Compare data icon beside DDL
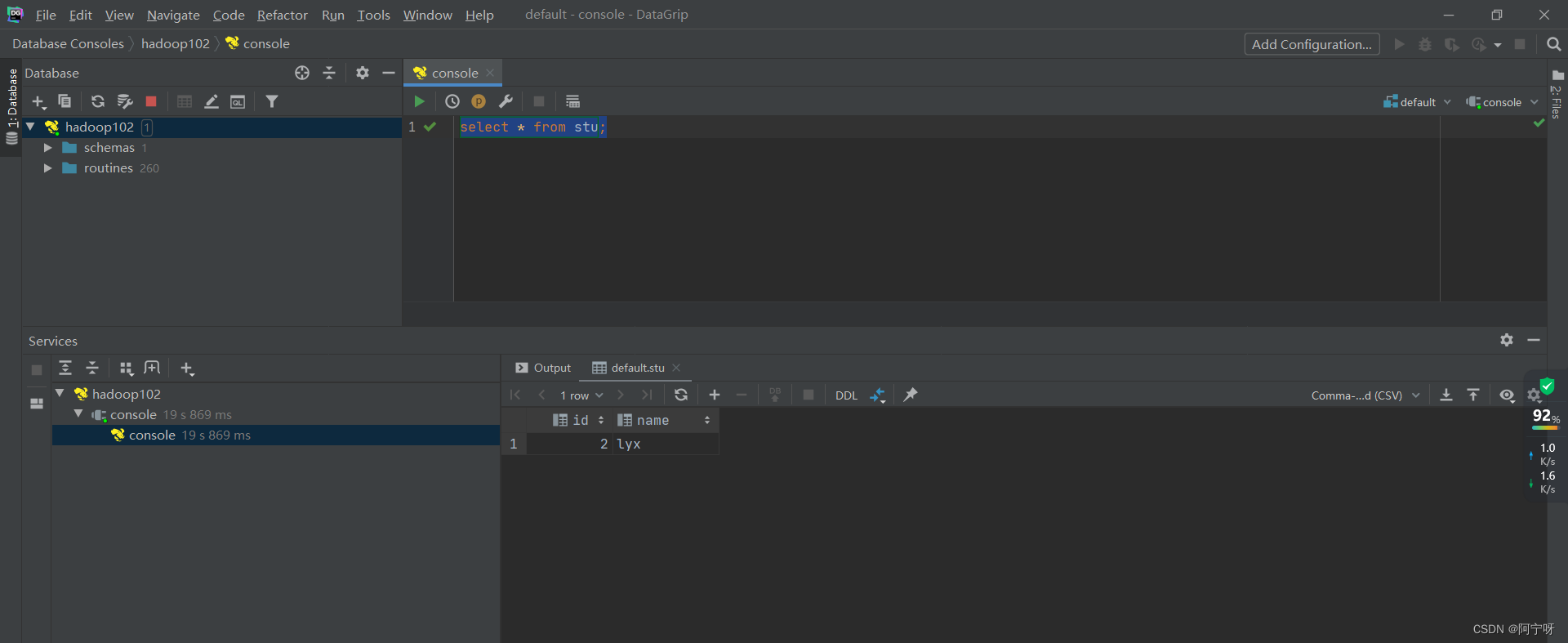The image size is (1568, 643). 878,395
